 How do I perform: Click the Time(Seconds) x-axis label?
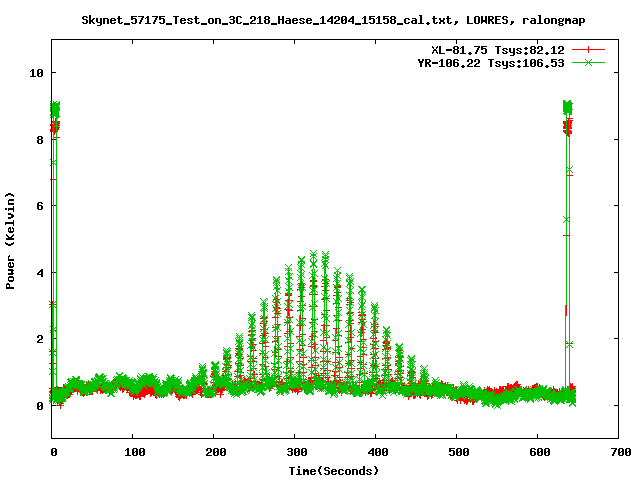(334, 470)
